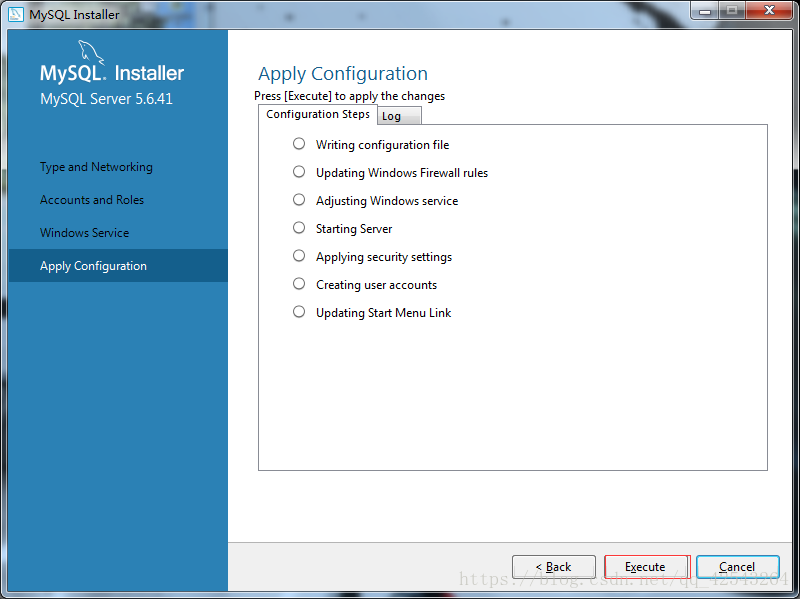
Task: Click the MySQL Installer title bar icon
Action: (x=16, y=14)
